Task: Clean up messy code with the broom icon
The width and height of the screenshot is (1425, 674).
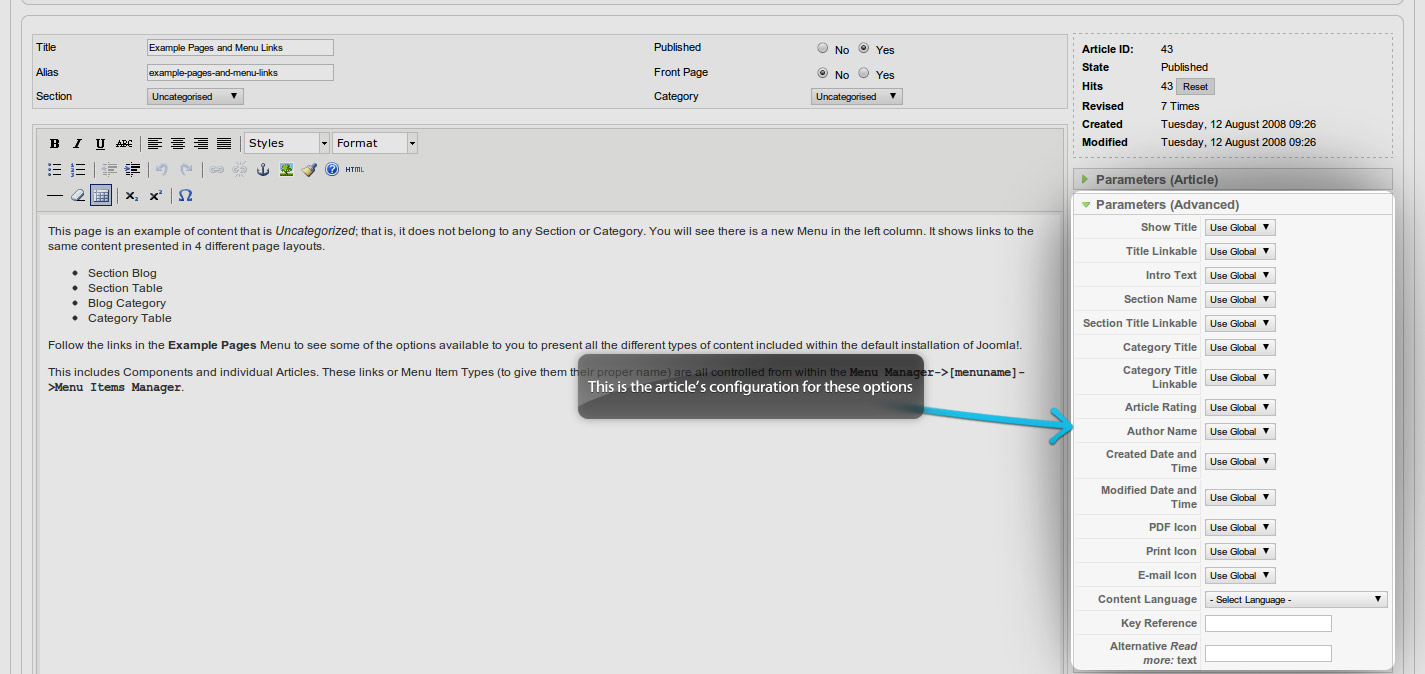Action: [309, 170]
